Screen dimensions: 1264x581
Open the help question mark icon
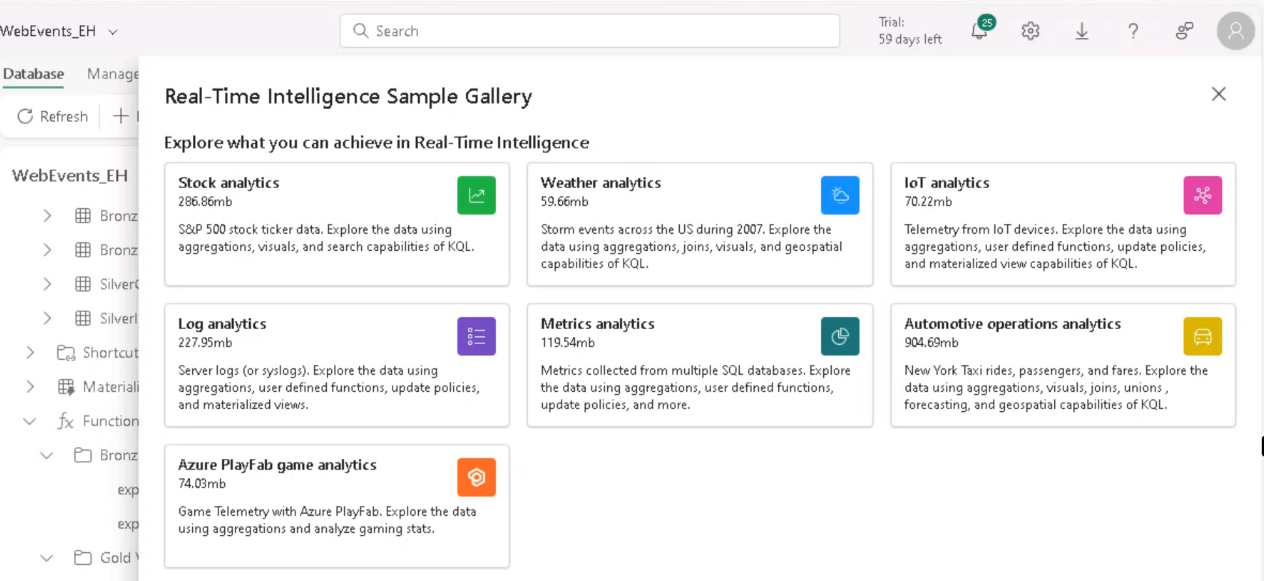coord(1133,31)
